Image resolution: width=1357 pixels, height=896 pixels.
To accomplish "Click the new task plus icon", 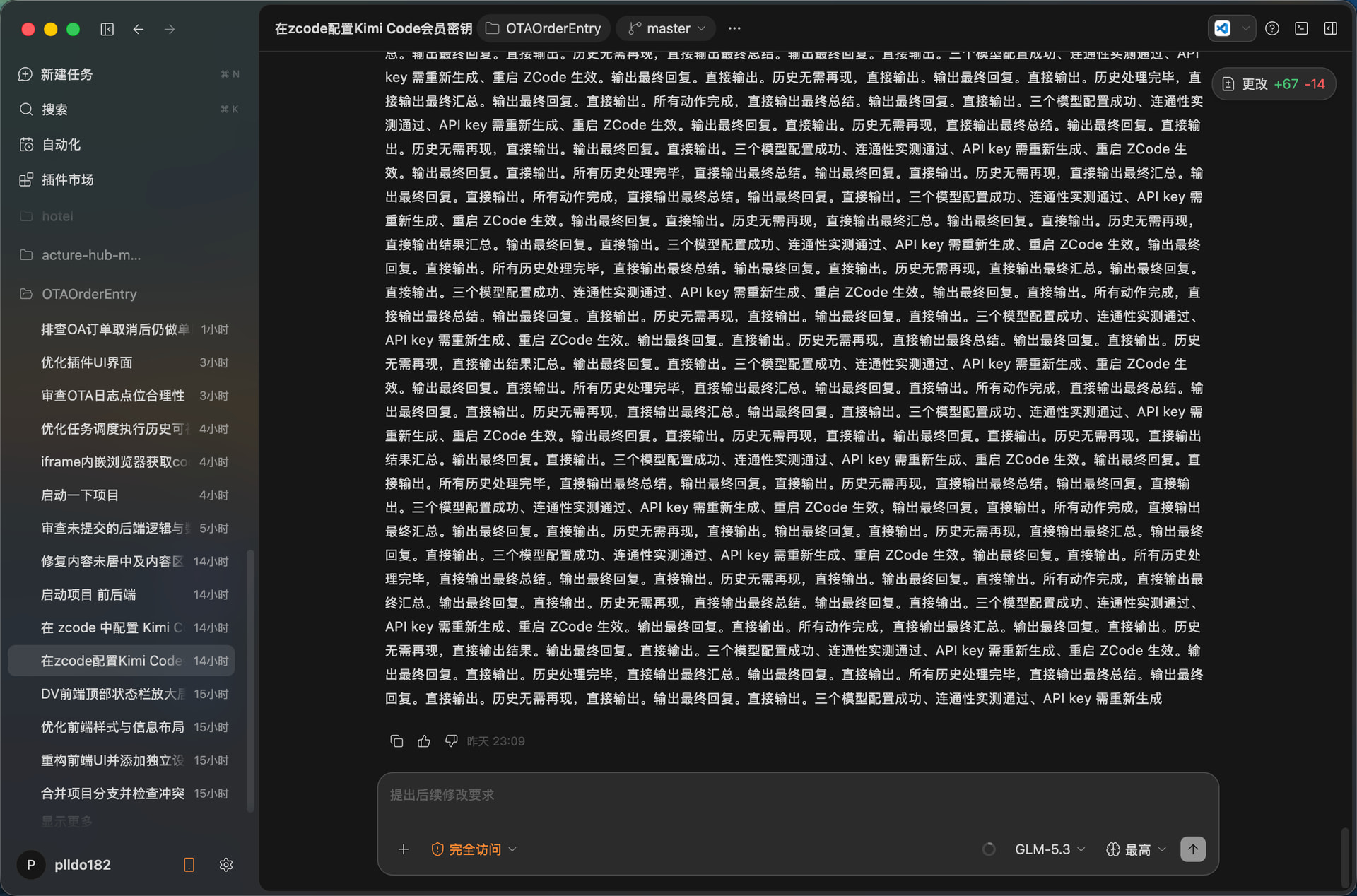I will tap(25, 74).
